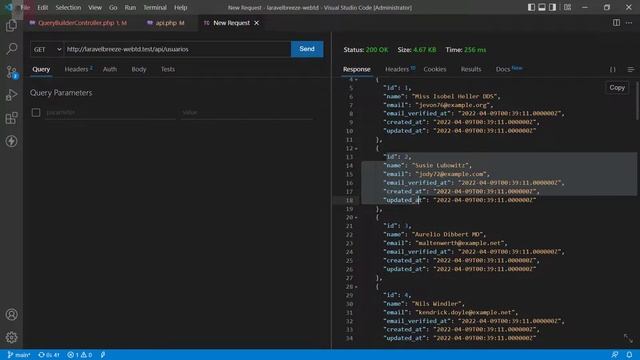Viewport: 640px width, 360px height.
Task: Collapse the JSON object at line 12
Action: (356, 148)
